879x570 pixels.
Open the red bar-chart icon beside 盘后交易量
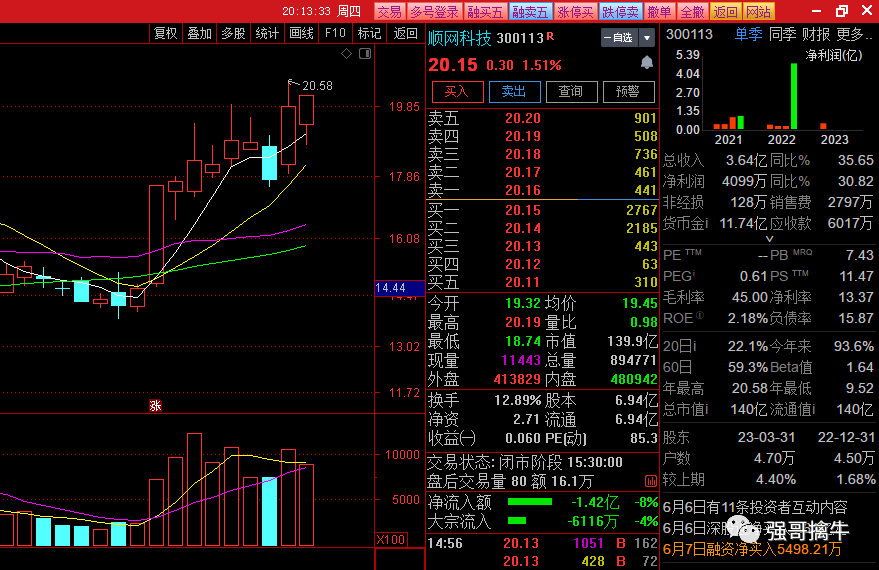[x=650, y=481]
